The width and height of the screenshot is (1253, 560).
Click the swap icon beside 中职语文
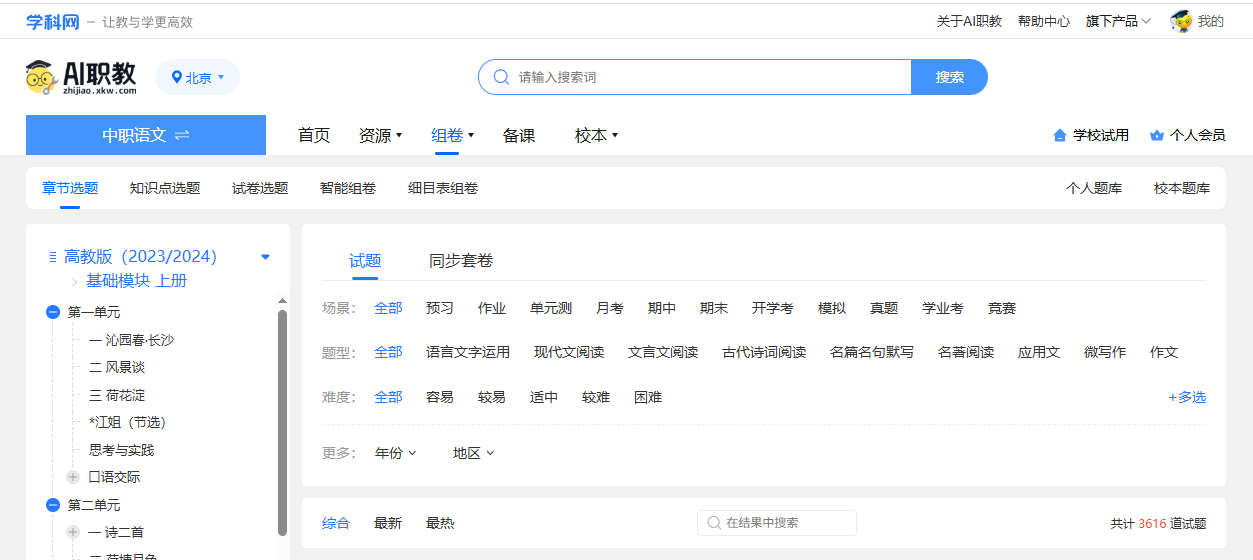pyautogui.click(x=182, y=135)
